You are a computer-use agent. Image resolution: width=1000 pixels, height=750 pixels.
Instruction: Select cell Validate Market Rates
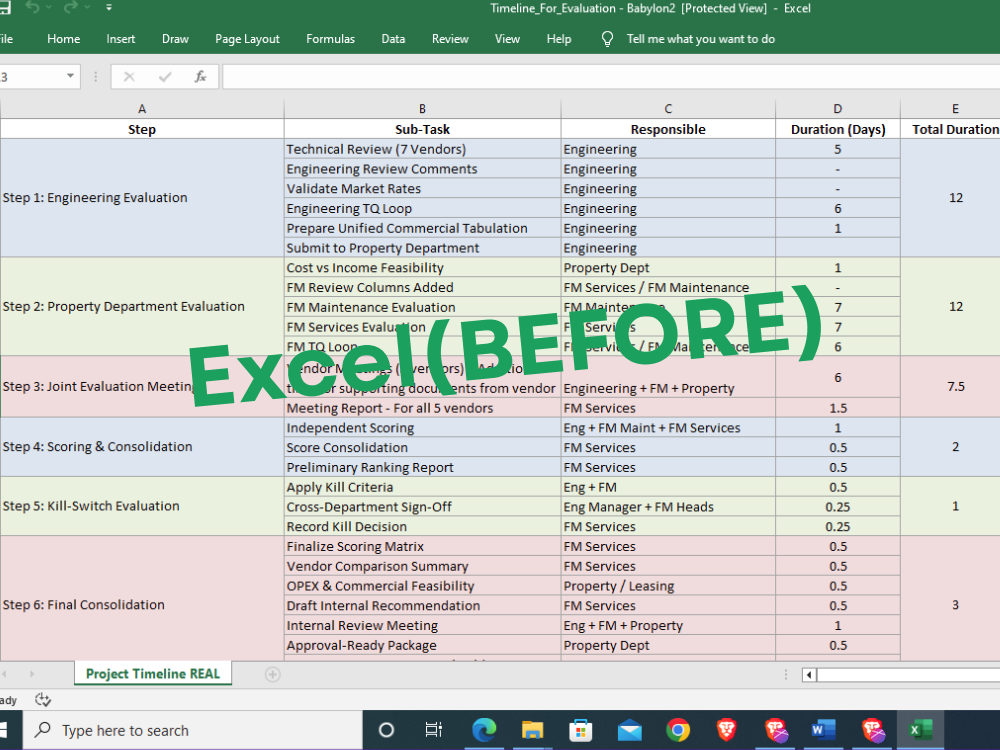click(422, 189)
